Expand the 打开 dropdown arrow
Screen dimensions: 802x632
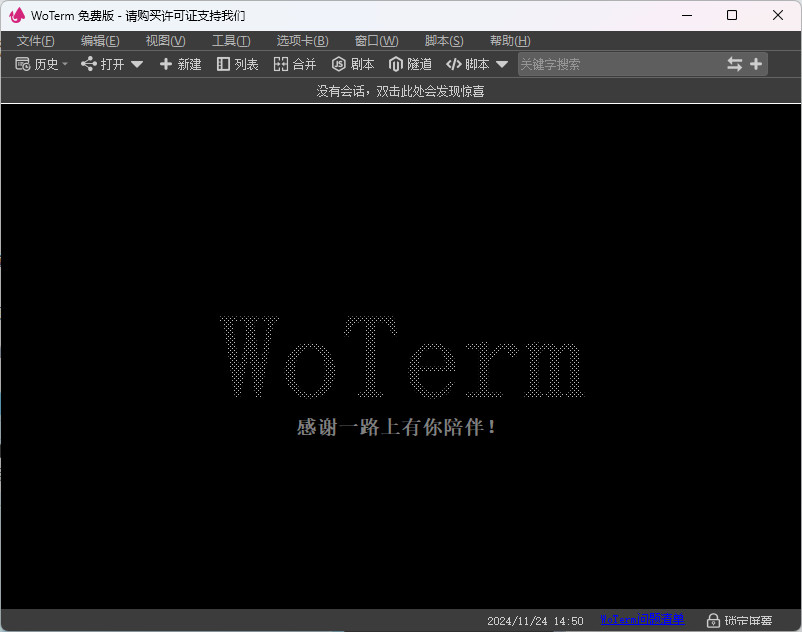[137, 64]
